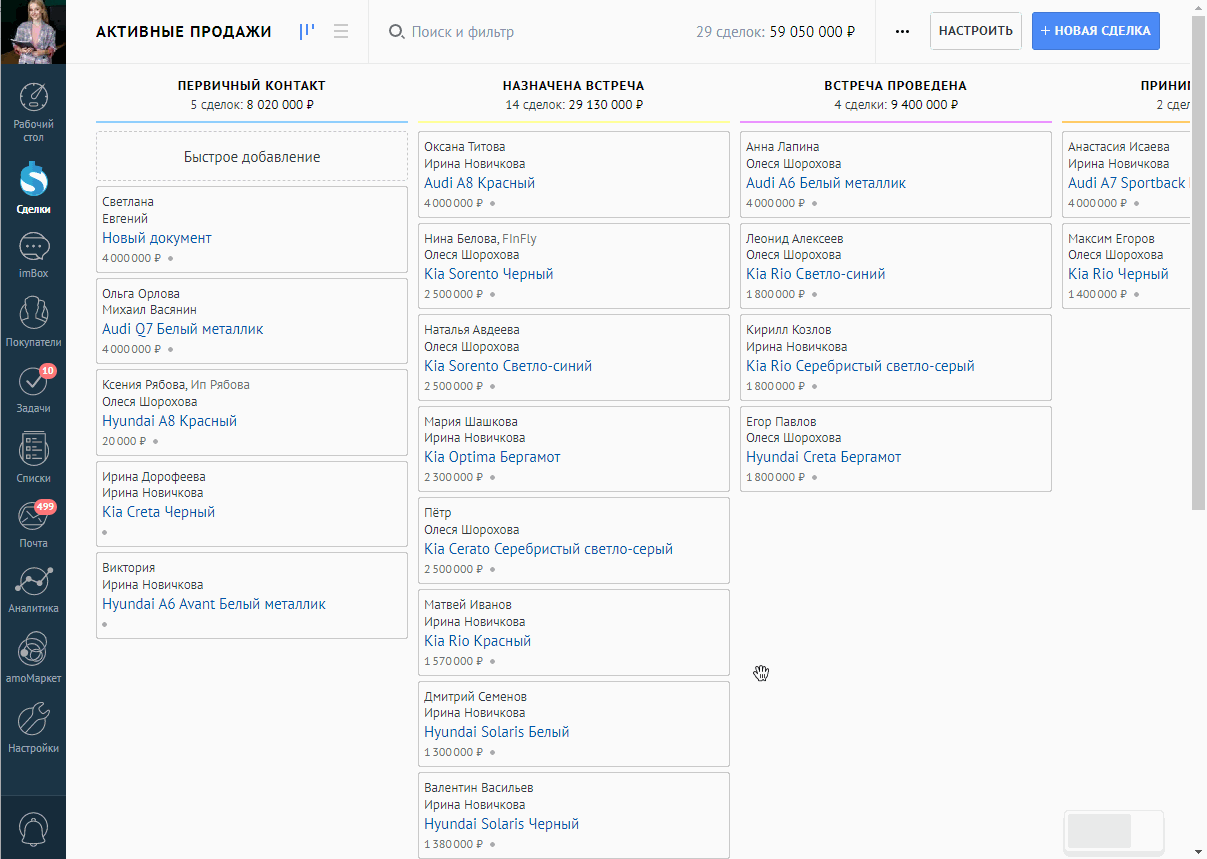Click the user profile avatar
Viewport: 1207px width, 859px height.
click(34, 32)
